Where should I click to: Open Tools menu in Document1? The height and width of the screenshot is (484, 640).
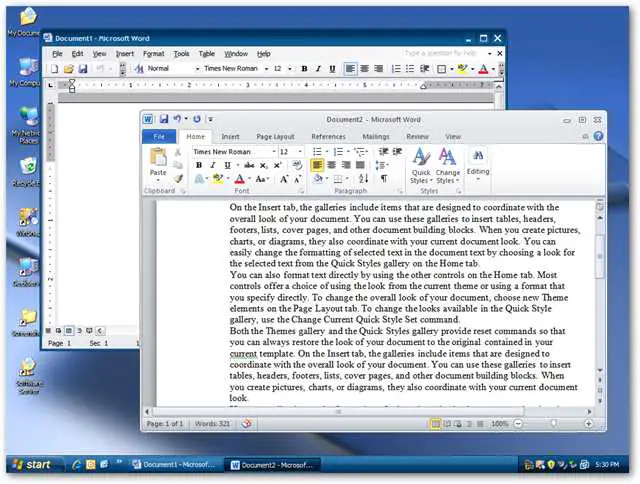(x=181, y=54)
